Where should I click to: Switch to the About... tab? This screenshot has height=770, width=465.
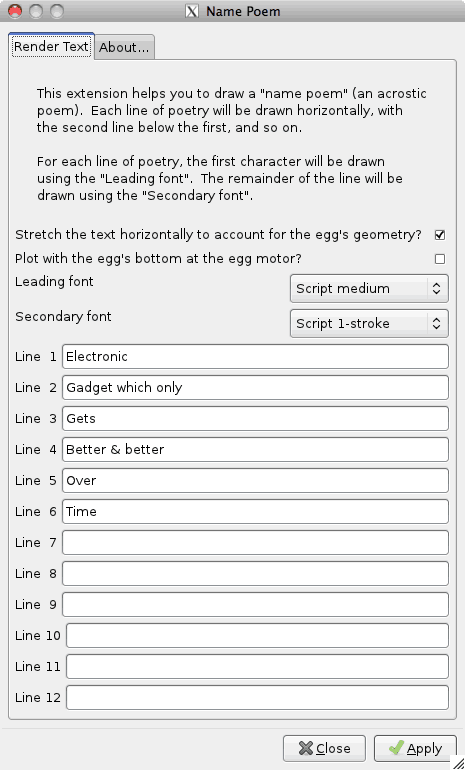point(124,47)
